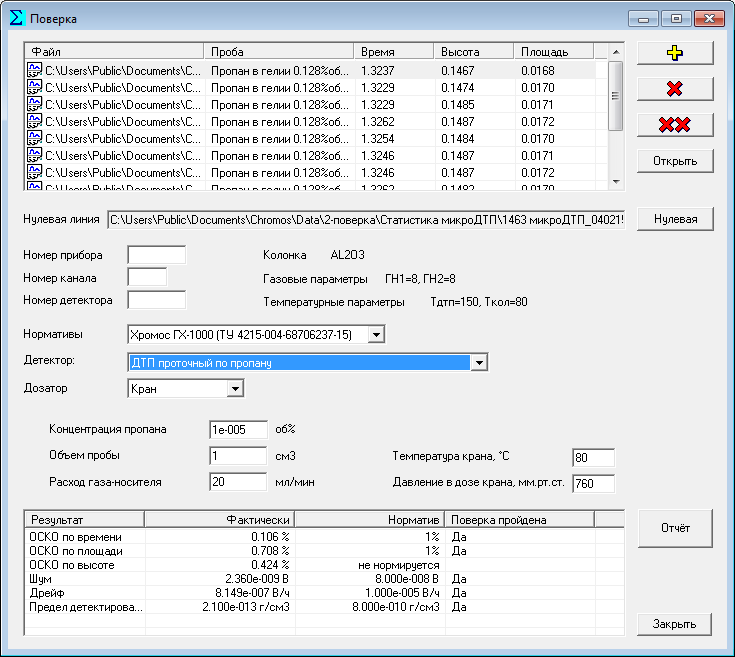The width and height of the screenshot is (735, 657).
Task: Click the Закрыть button
Action: 675,624
